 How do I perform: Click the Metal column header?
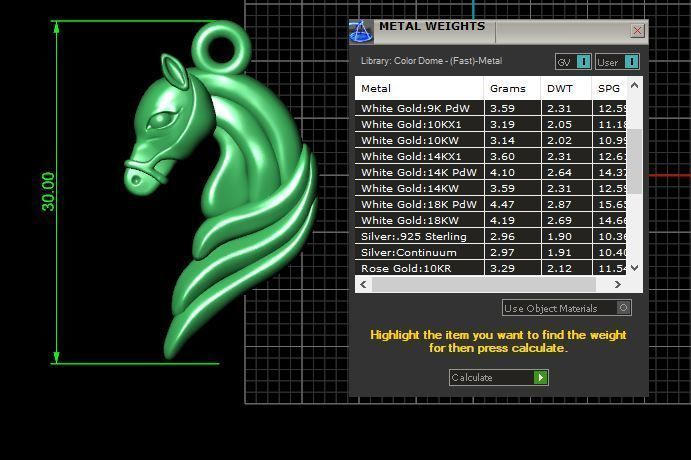point(419,89)
